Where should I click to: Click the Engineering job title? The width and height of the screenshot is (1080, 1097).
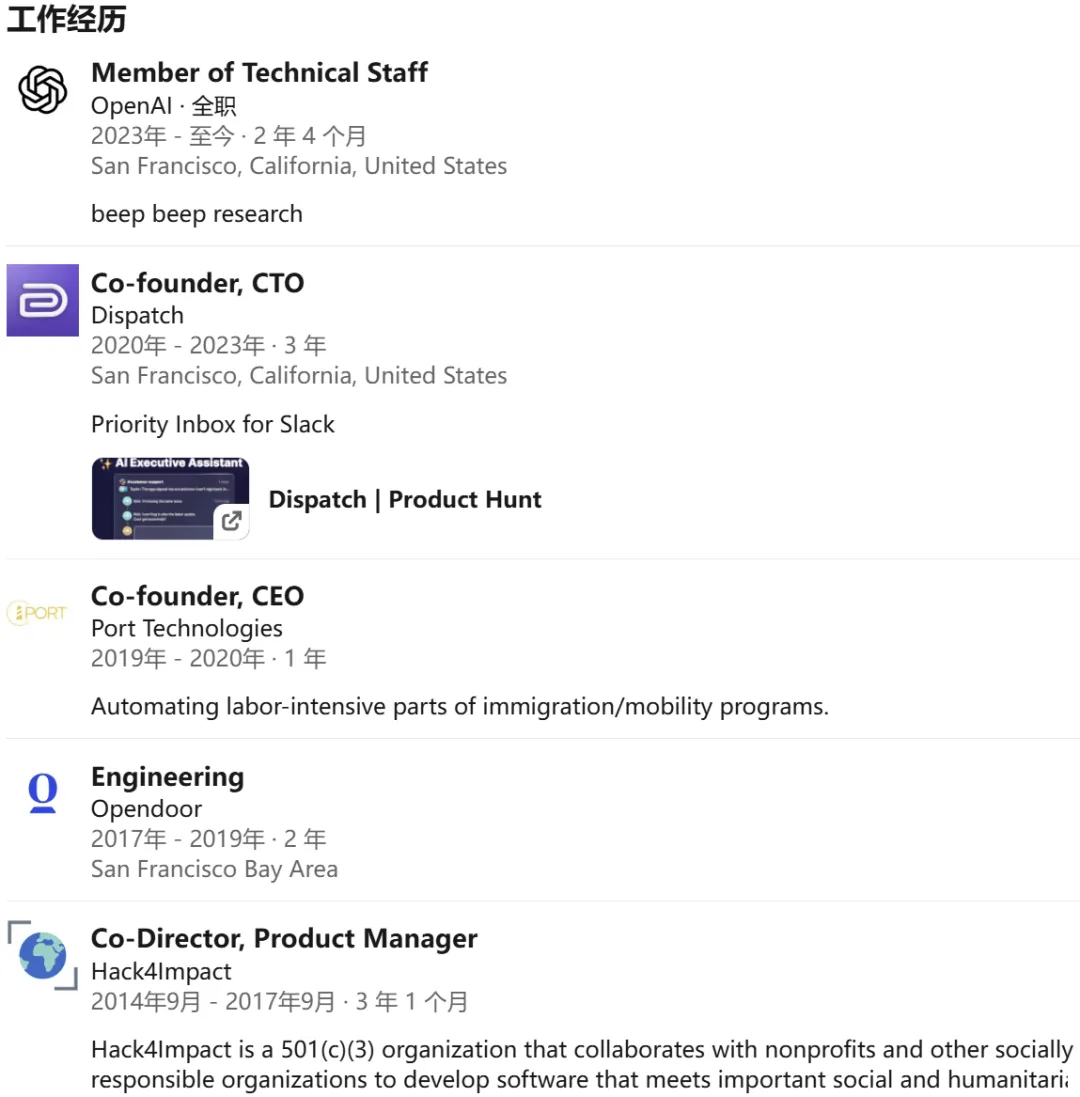(x=168, y=777)
